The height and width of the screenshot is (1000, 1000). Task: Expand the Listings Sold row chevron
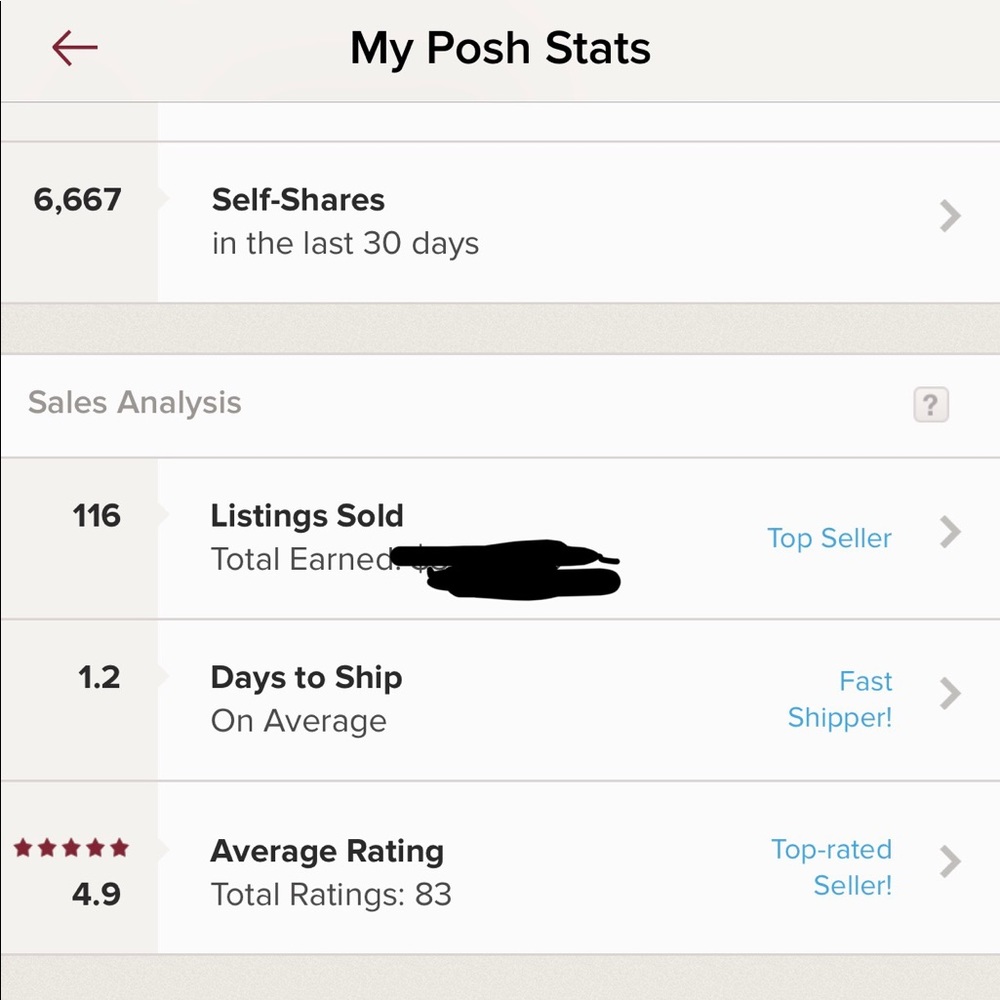(x=949, y=533)
